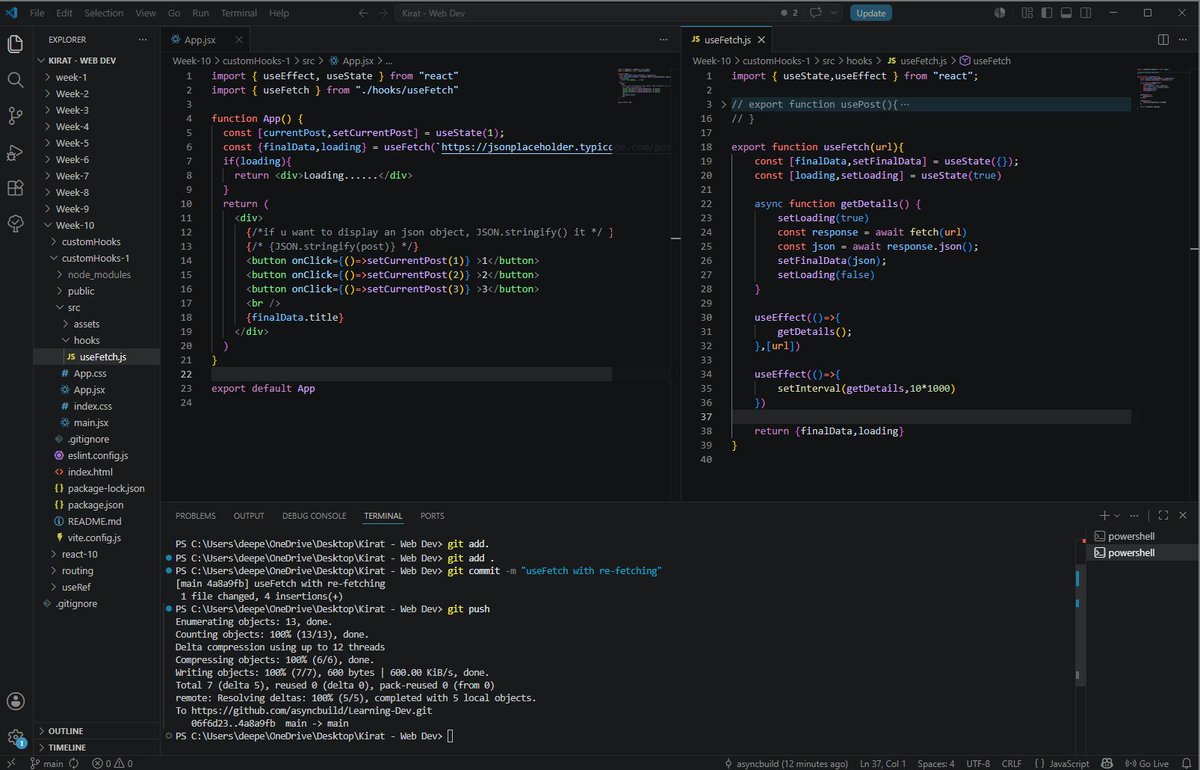This screenshot has width=1200, height=770.
Task: Switch to the useFetch.js editor tab
Action: [x=727, y=40]
